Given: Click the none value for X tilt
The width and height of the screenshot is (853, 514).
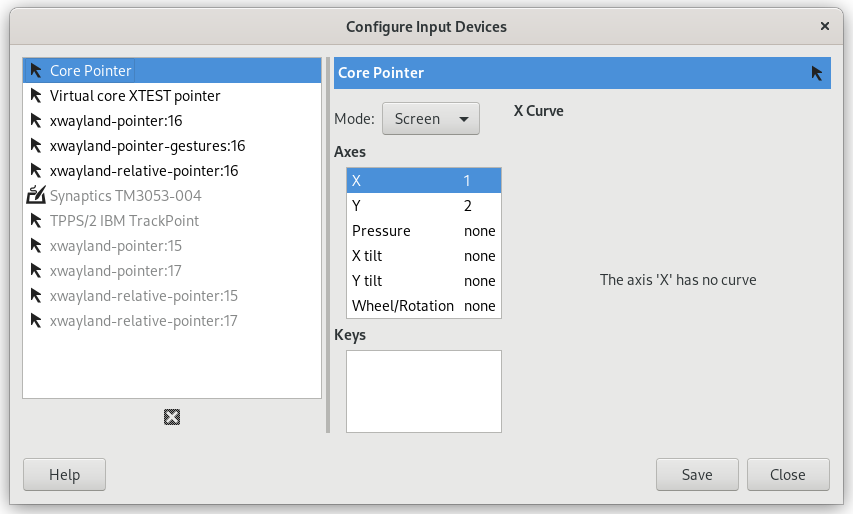Looking at the screenshot, I should pos(479,256).
